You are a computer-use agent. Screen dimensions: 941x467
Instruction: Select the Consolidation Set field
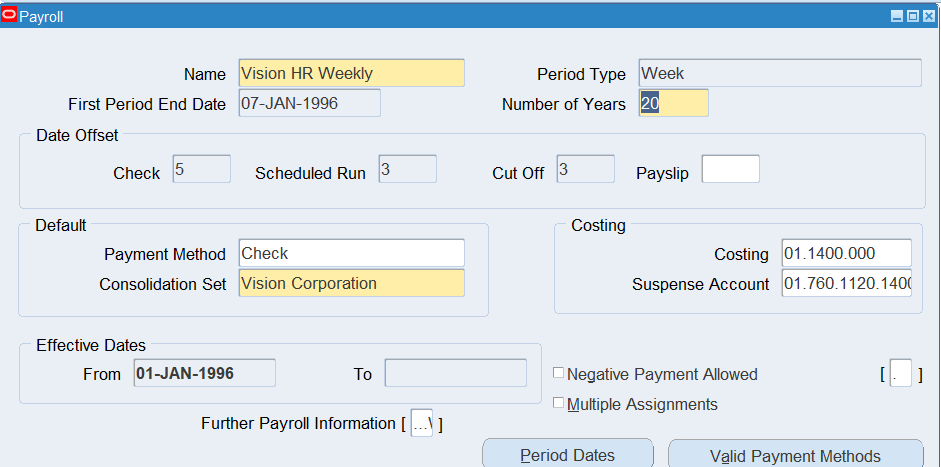tap(351, 283)
